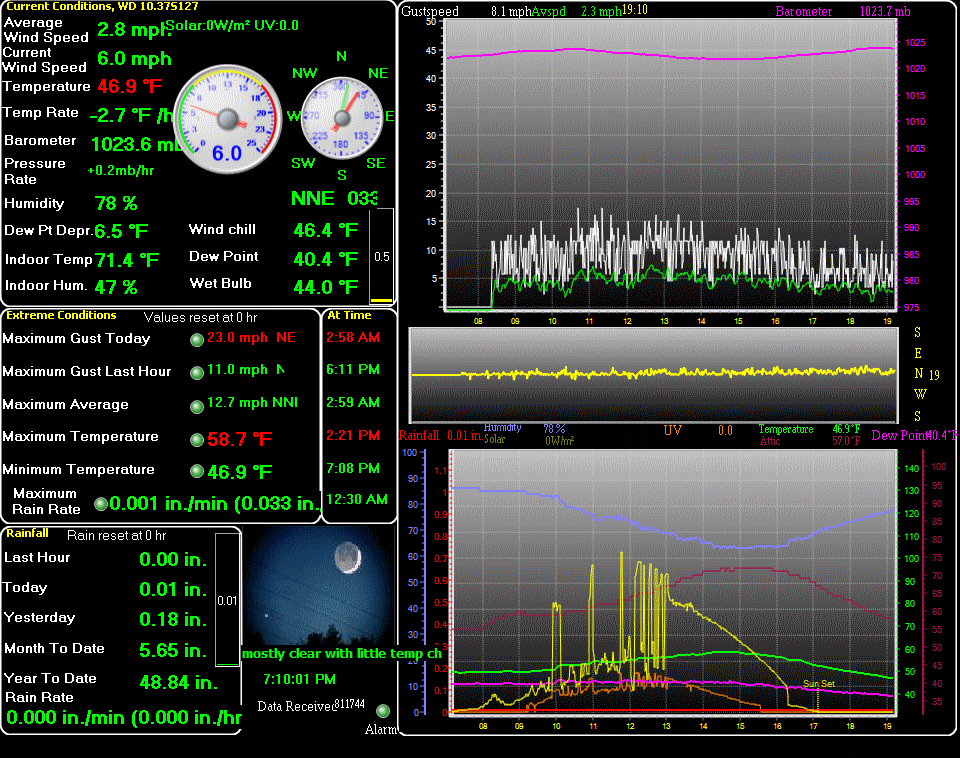
Task: Click the green light beside Maximum Temperature
Action: [197, 440]
